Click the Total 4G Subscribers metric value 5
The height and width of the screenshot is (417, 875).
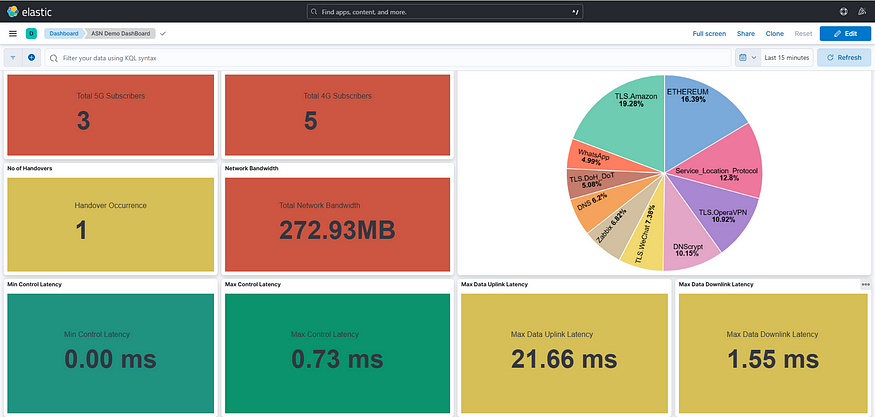tap(310, 121)
